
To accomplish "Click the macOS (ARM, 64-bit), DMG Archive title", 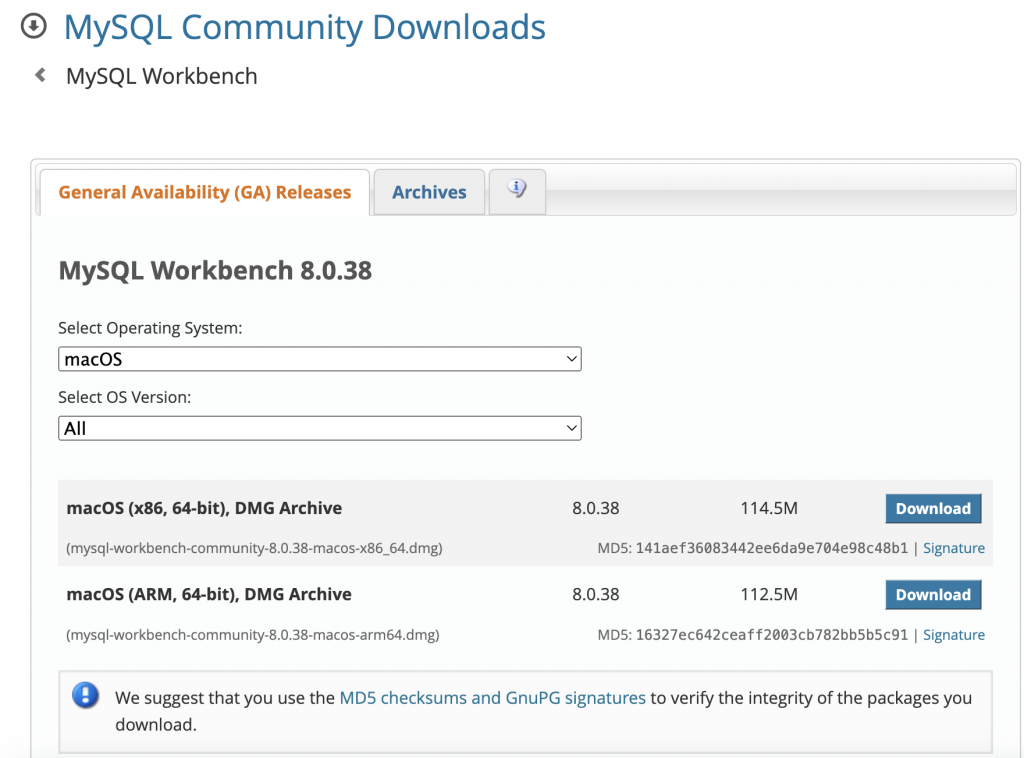I will (x=209, y=594).
